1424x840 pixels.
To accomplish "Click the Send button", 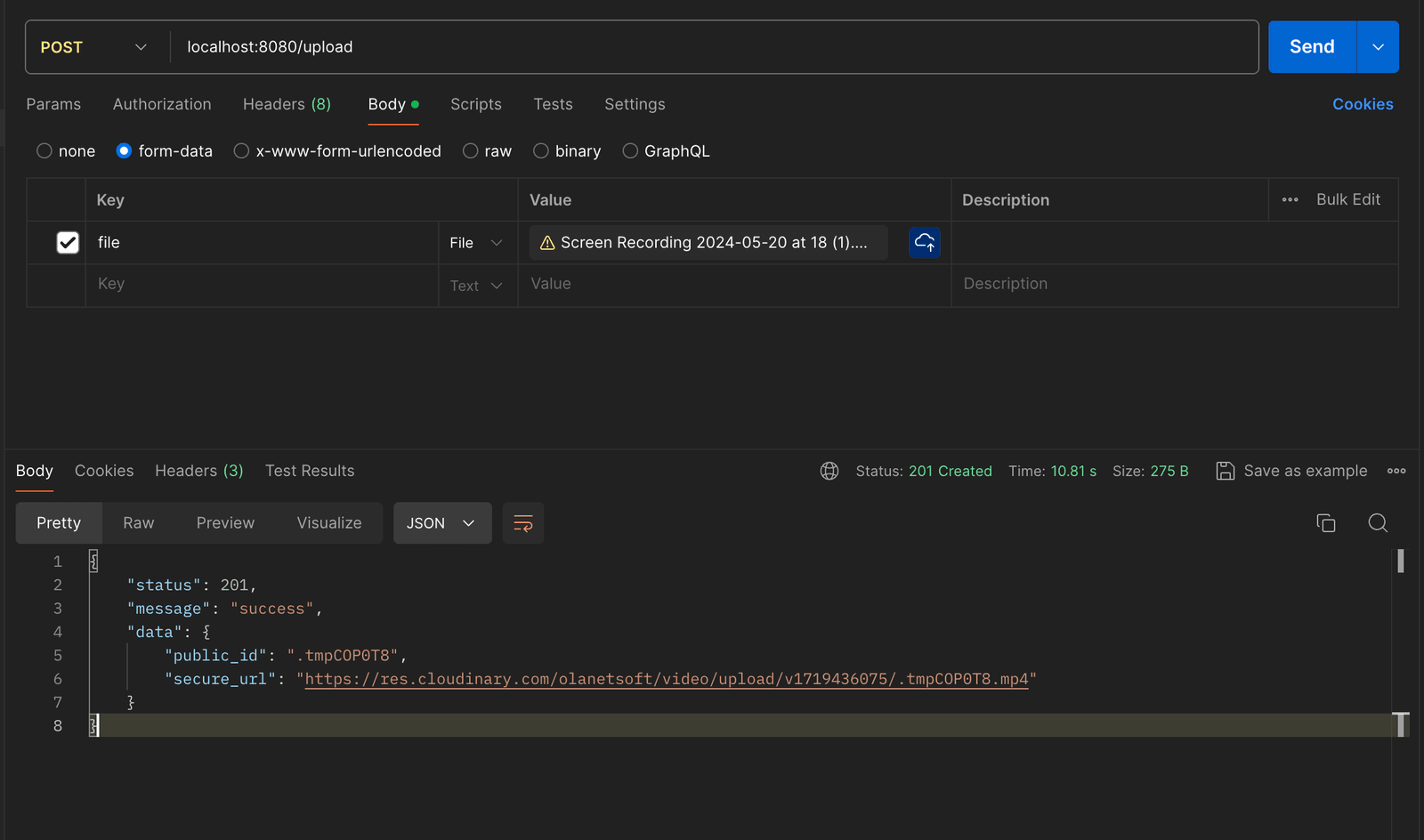I will point(1312,47).
